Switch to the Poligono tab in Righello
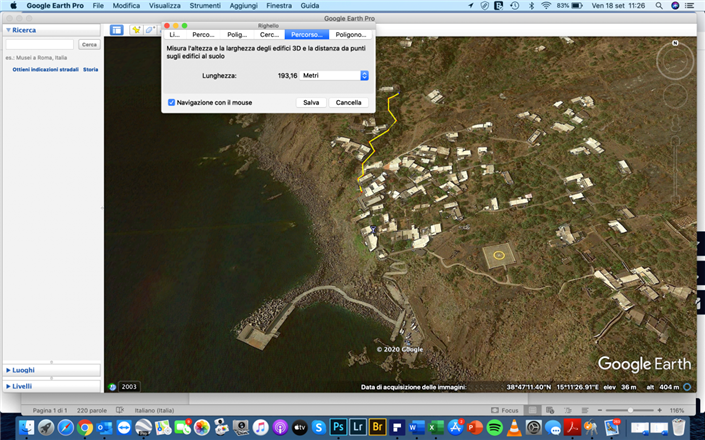The height and width of the screenshot is (440, 705). (x=350, y=35)
